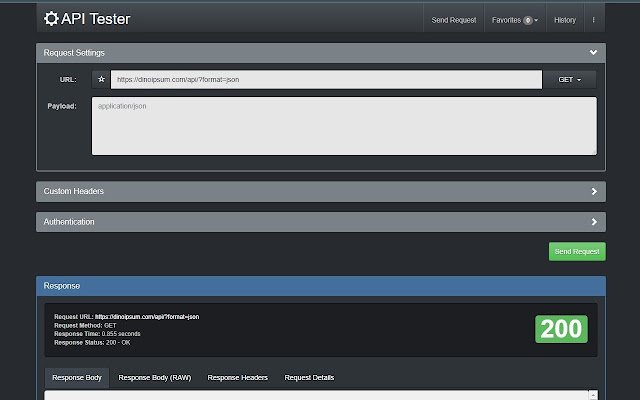Click the Response Time 0.855 seconds text
The height and width of the screenshot is (400, 640).
pyautogui.click(x=97, y=334)
